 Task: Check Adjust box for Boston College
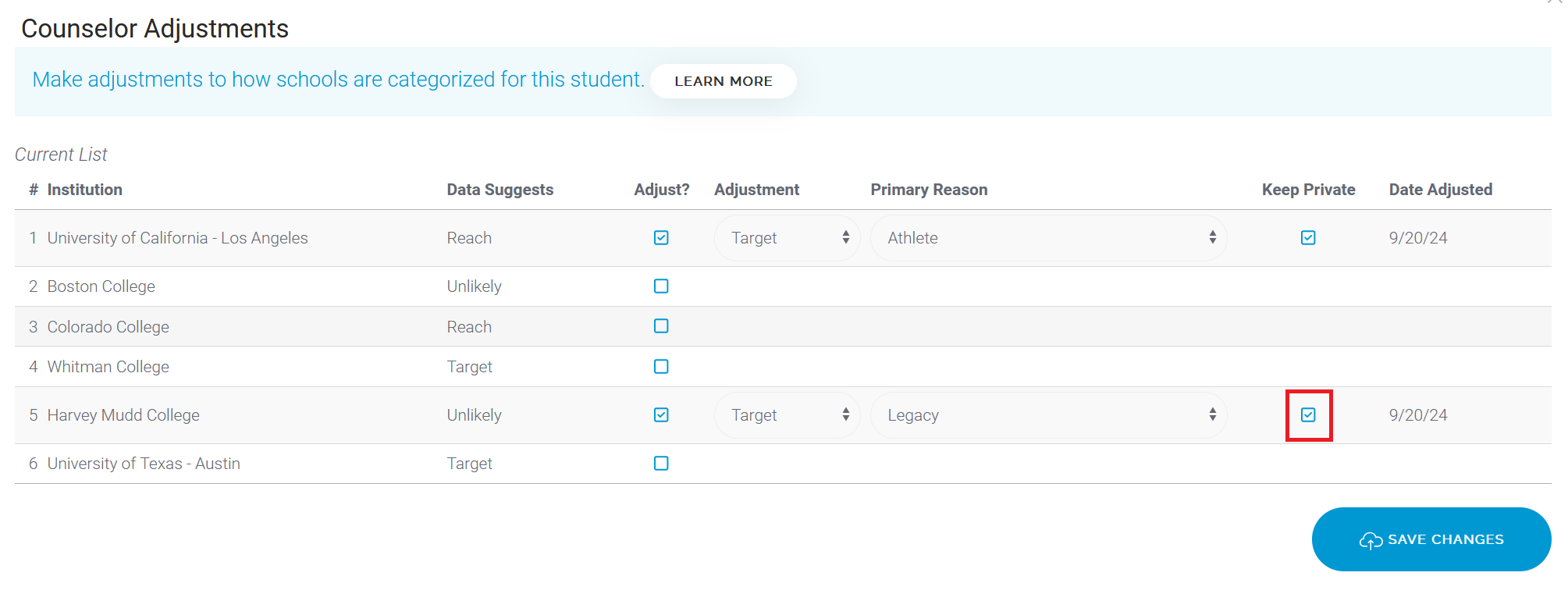tap(661, 286)
